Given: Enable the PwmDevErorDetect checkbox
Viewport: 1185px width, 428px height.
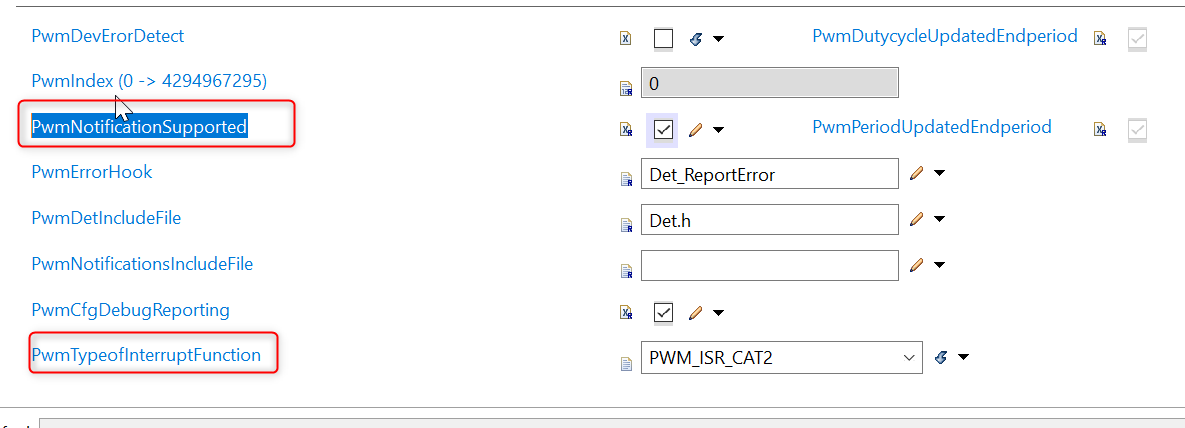Looking at the screenshot, I should click(x=664, y=39).
